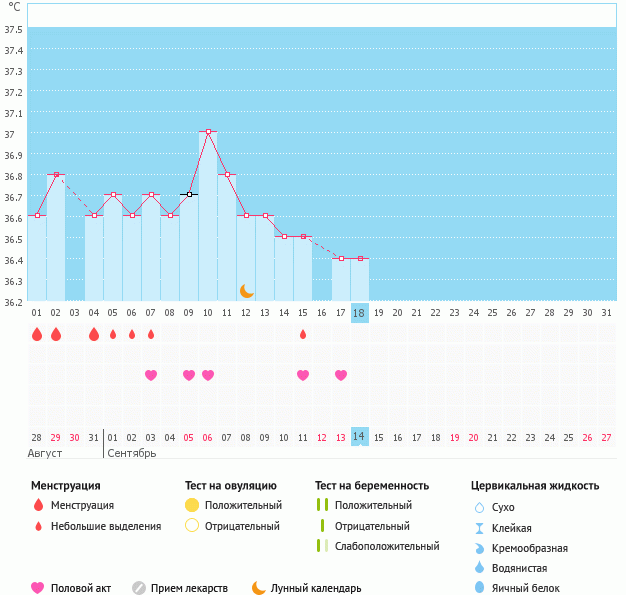Click the intercourse heart on cycle day 07
626x595 pixels.
pos(151,375)
